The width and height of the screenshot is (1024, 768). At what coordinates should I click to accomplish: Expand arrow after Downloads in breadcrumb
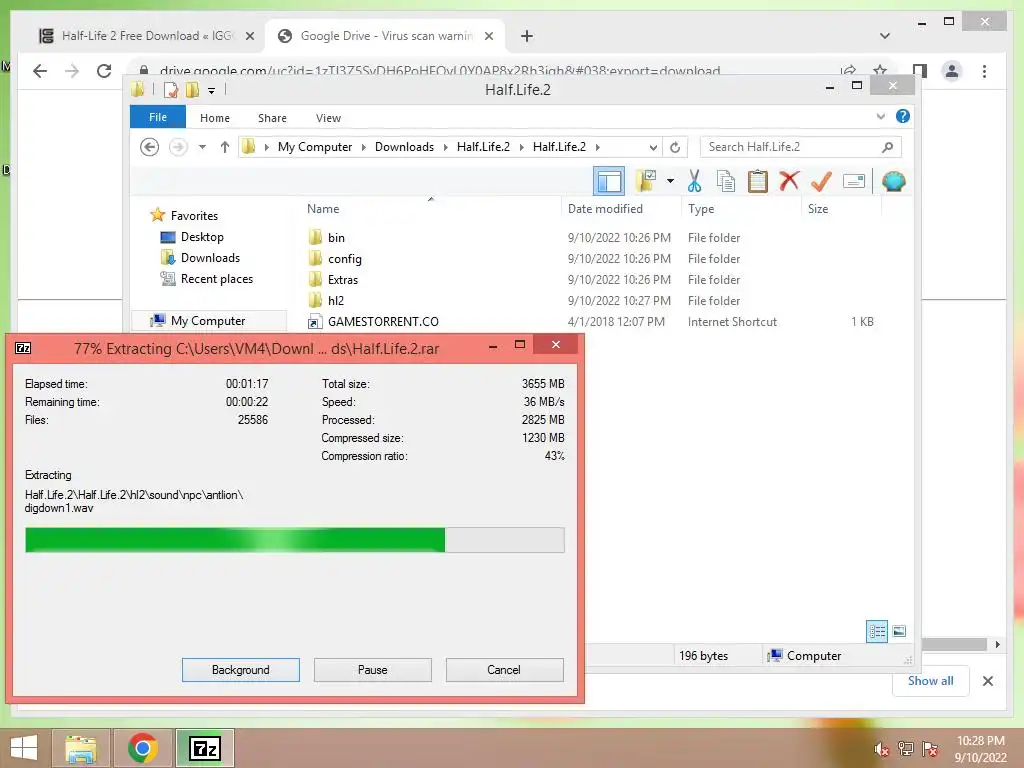(x=445, y=147)
